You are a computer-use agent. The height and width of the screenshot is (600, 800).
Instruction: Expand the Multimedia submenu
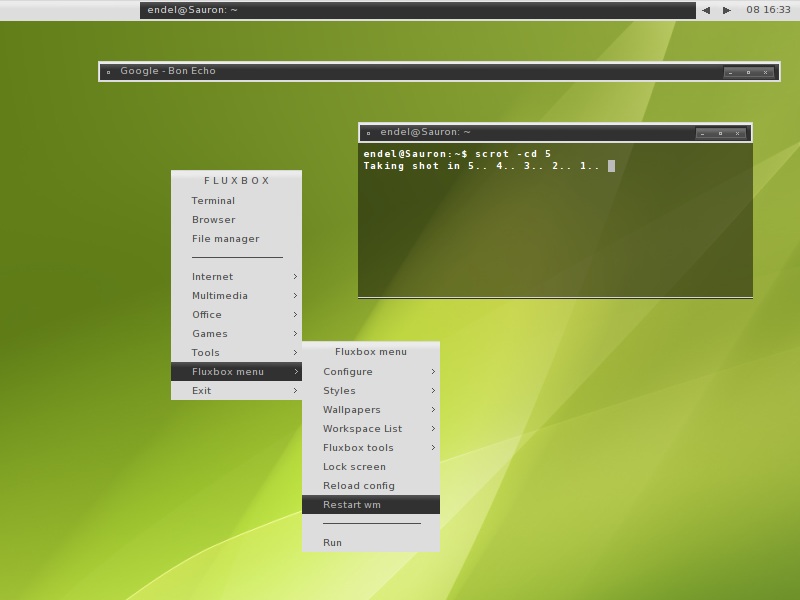(x=236, y=295)
